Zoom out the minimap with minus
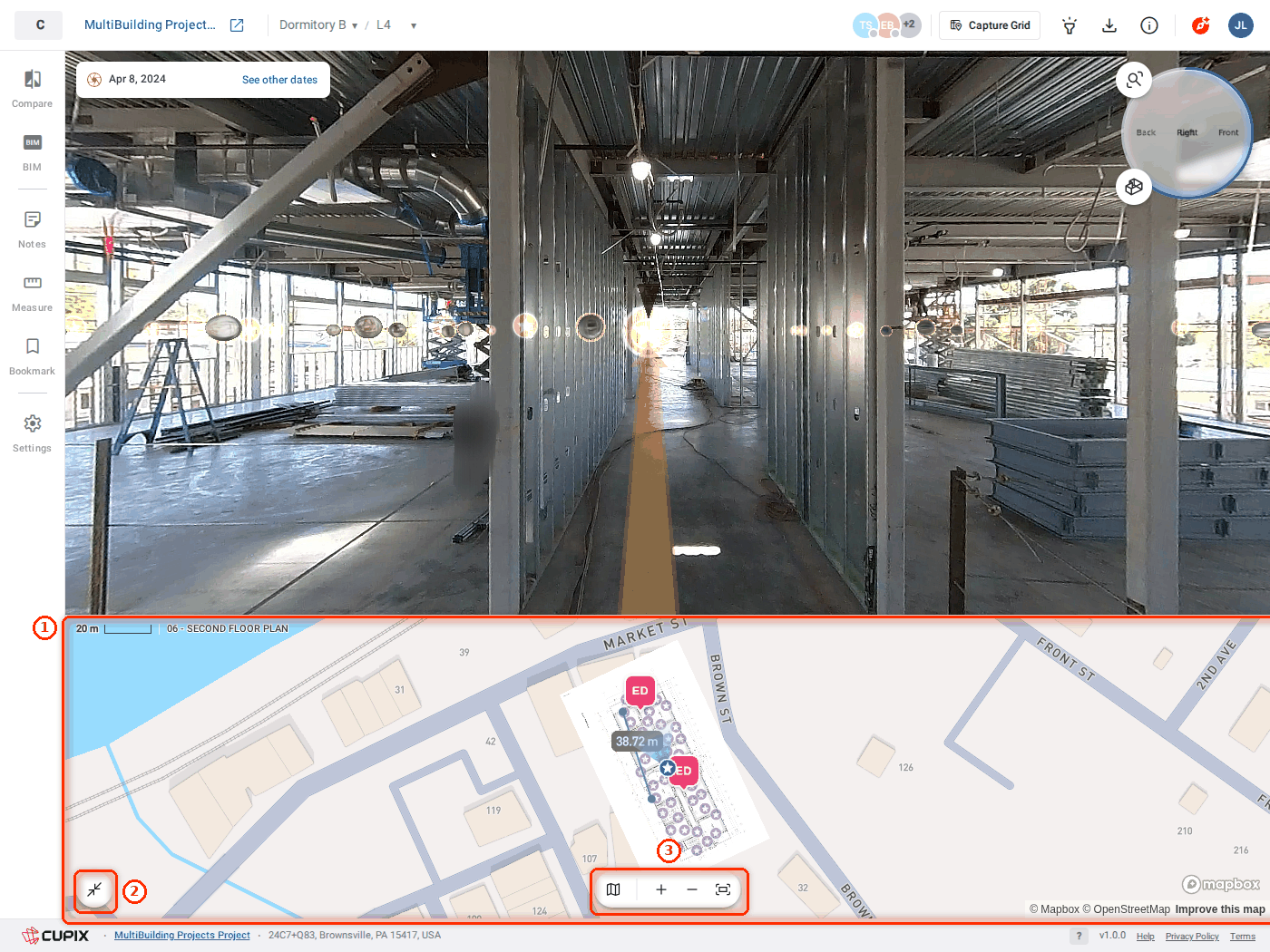The width and height of the screenshot is (1270, 952). coord(692,889)
